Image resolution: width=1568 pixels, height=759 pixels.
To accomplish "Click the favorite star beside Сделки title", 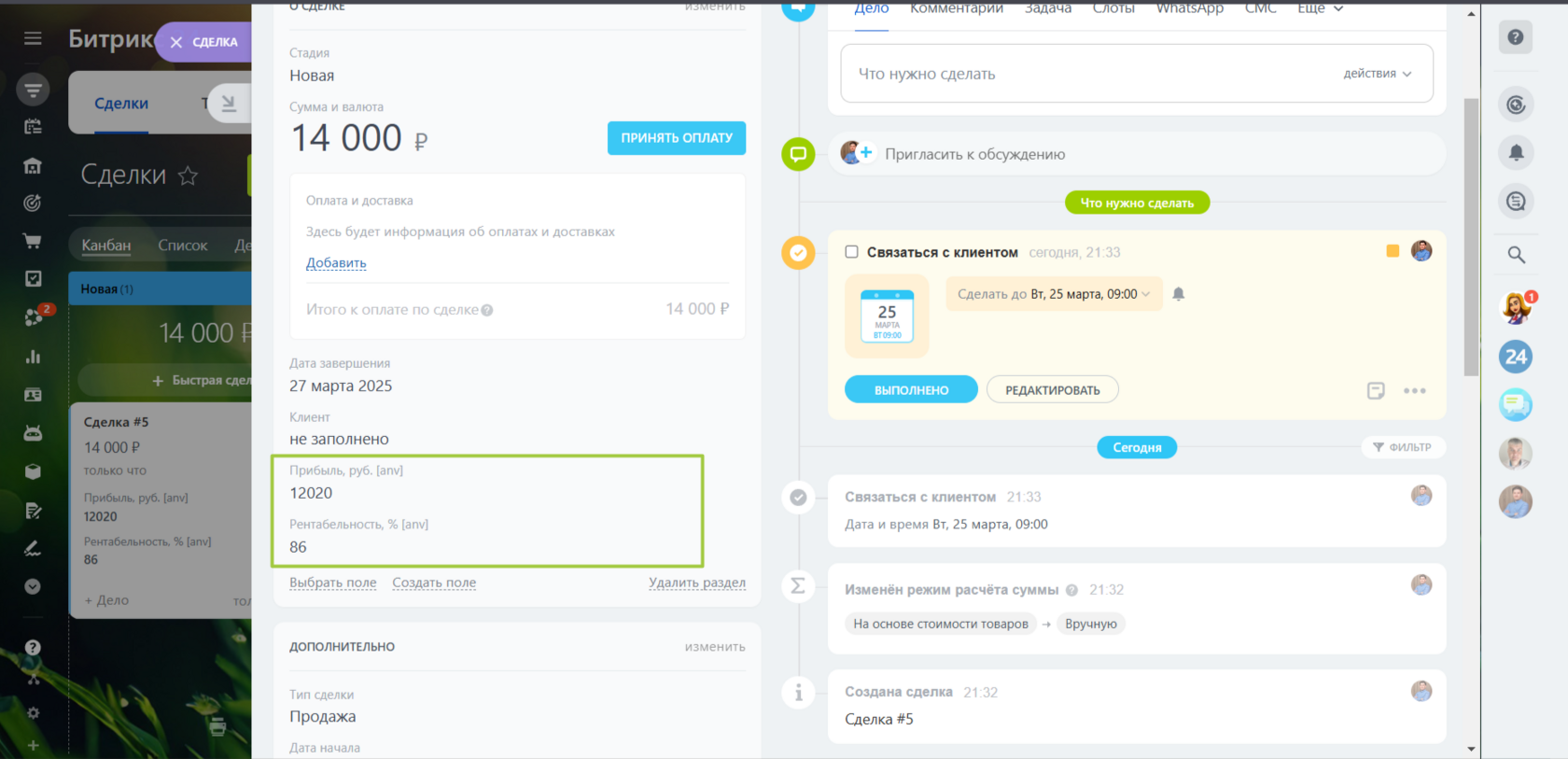I will click(x=189, y=176).
